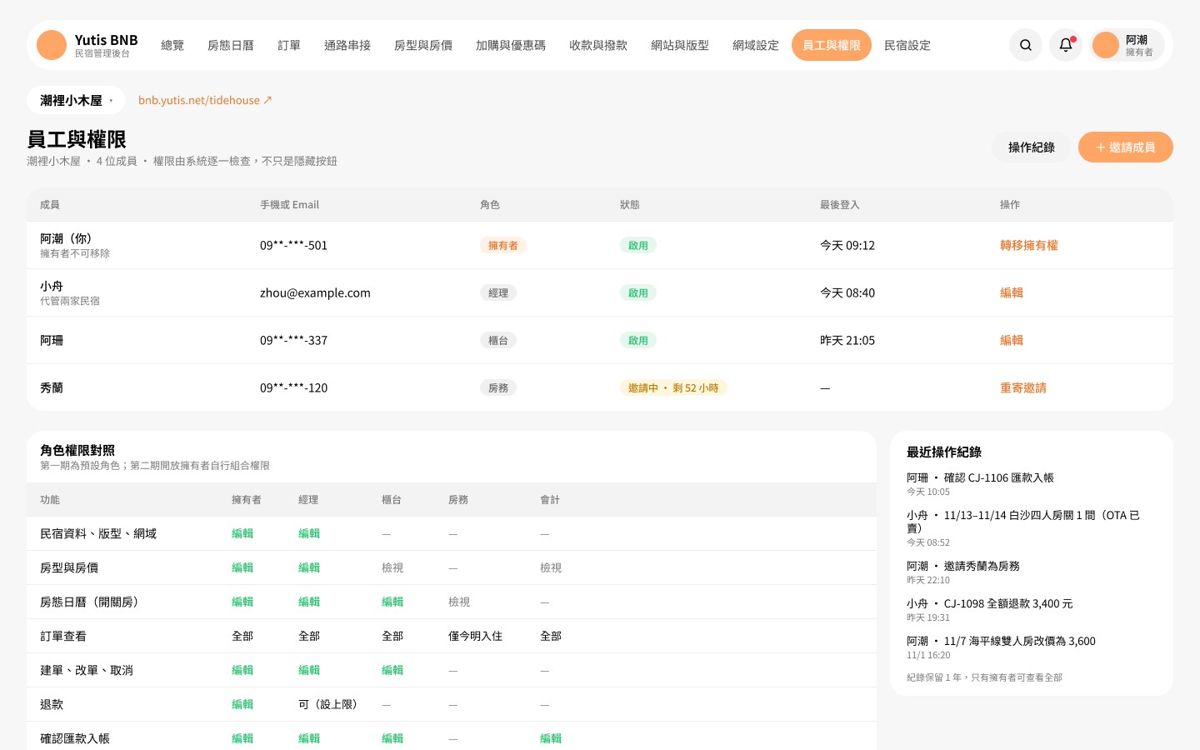Click the 最近操作紀錄 heading

point(944,452)
